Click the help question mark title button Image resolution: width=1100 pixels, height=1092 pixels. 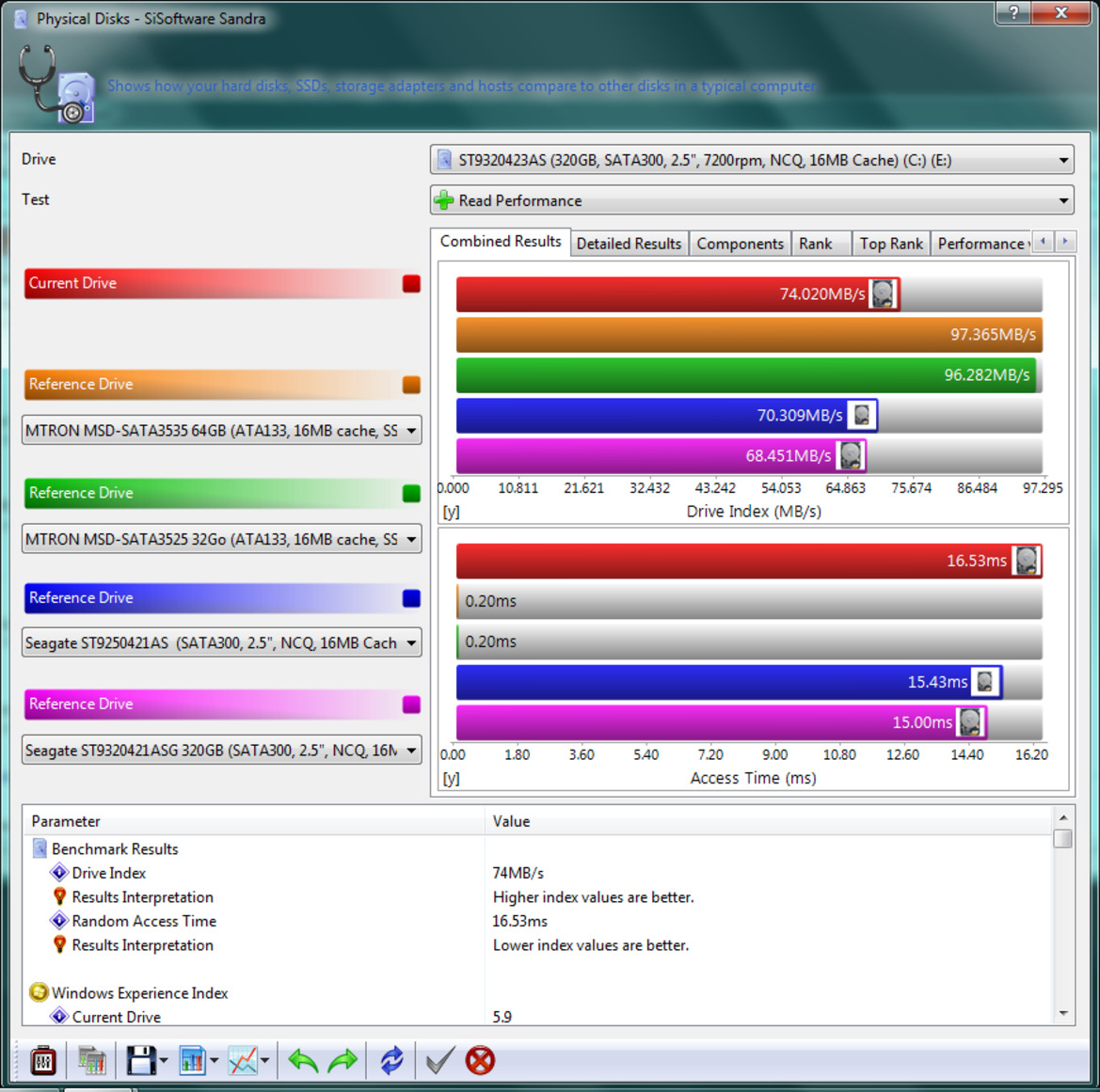click(x=1013, y=12)
